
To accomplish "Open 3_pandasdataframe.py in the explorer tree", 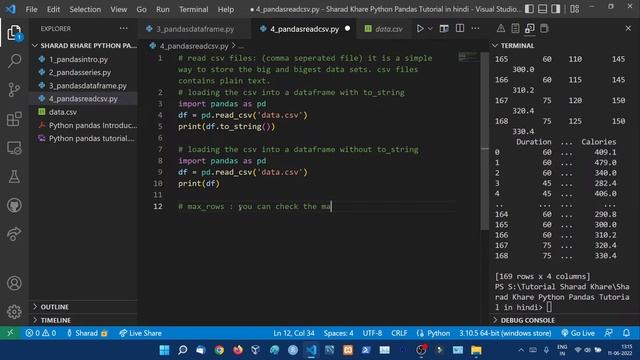I will [87, 86].
